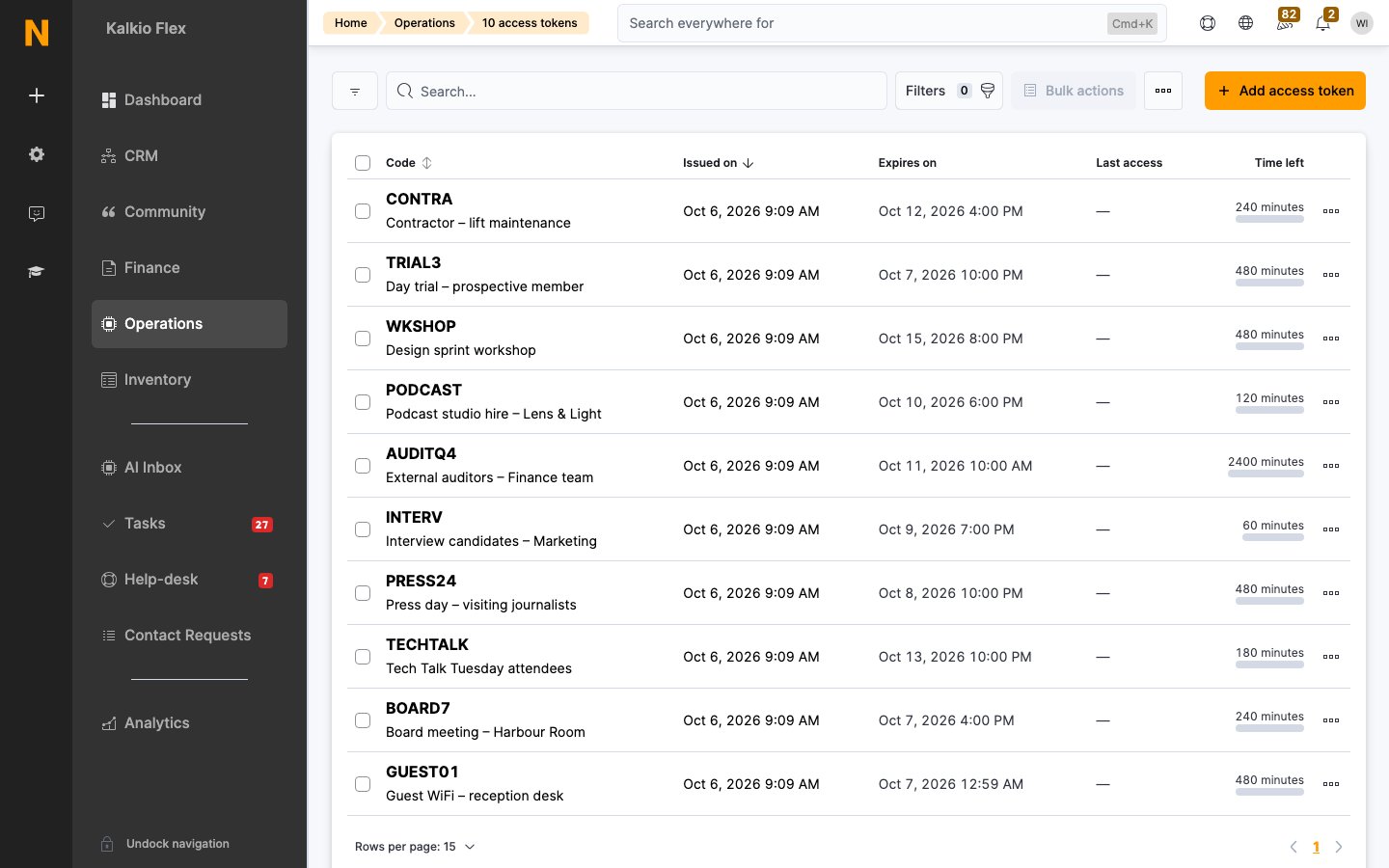Screen dimensions: 1389x868
Task: Open row actions menu for GUEST01
Action: tap(1331, 784)
